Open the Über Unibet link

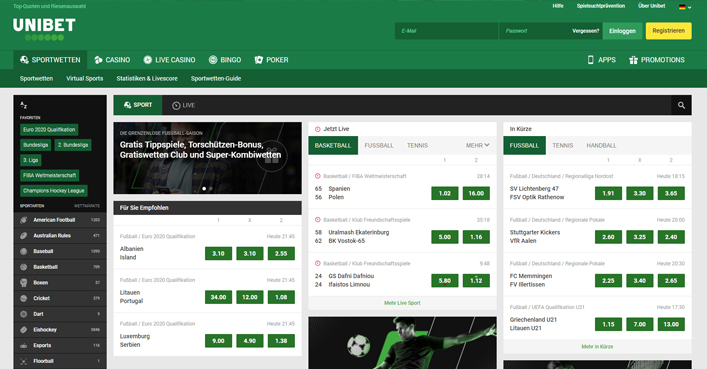pyautogui.click(x=652, y=6)
